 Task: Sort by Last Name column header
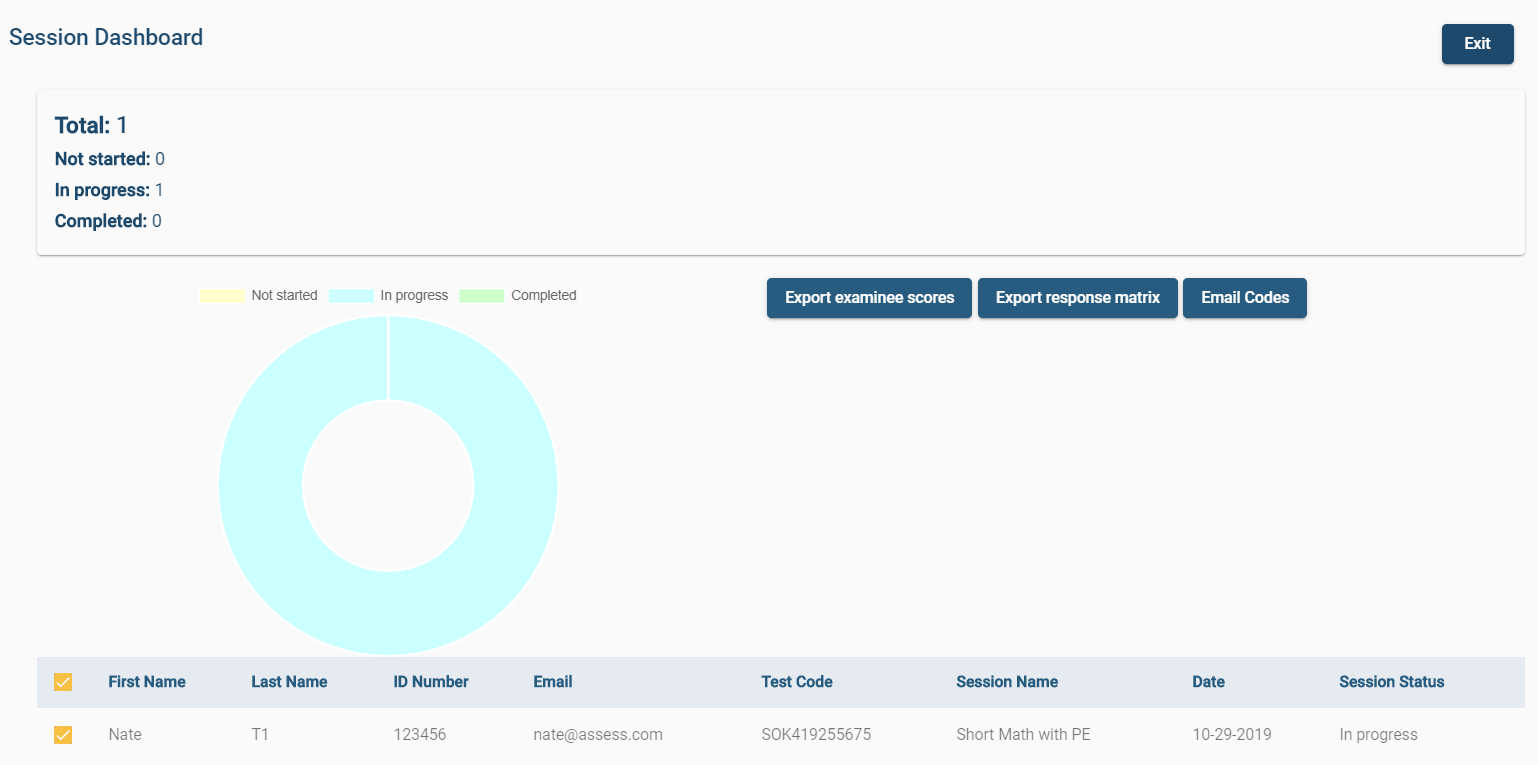pyautogui.click(x=289, y=682)
